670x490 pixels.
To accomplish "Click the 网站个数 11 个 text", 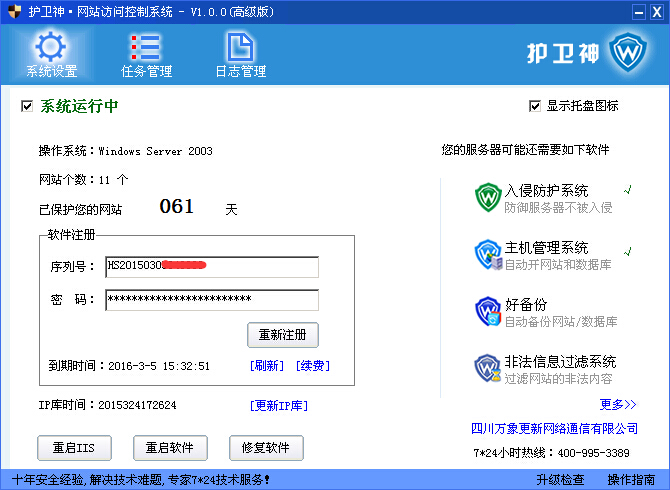I will 83,180.
